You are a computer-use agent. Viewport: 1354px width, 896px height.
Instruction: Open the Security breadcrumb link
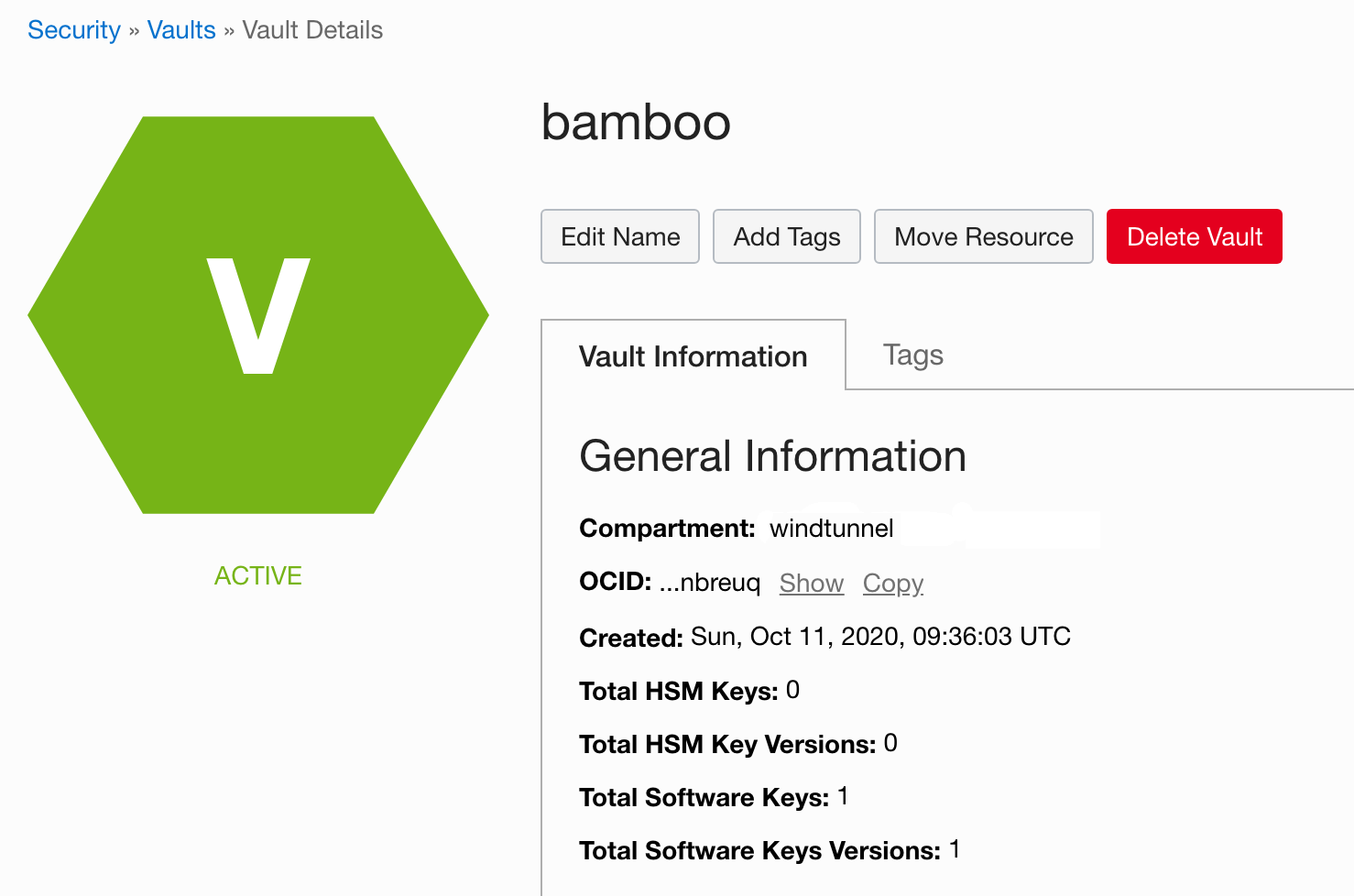point(74,30)
